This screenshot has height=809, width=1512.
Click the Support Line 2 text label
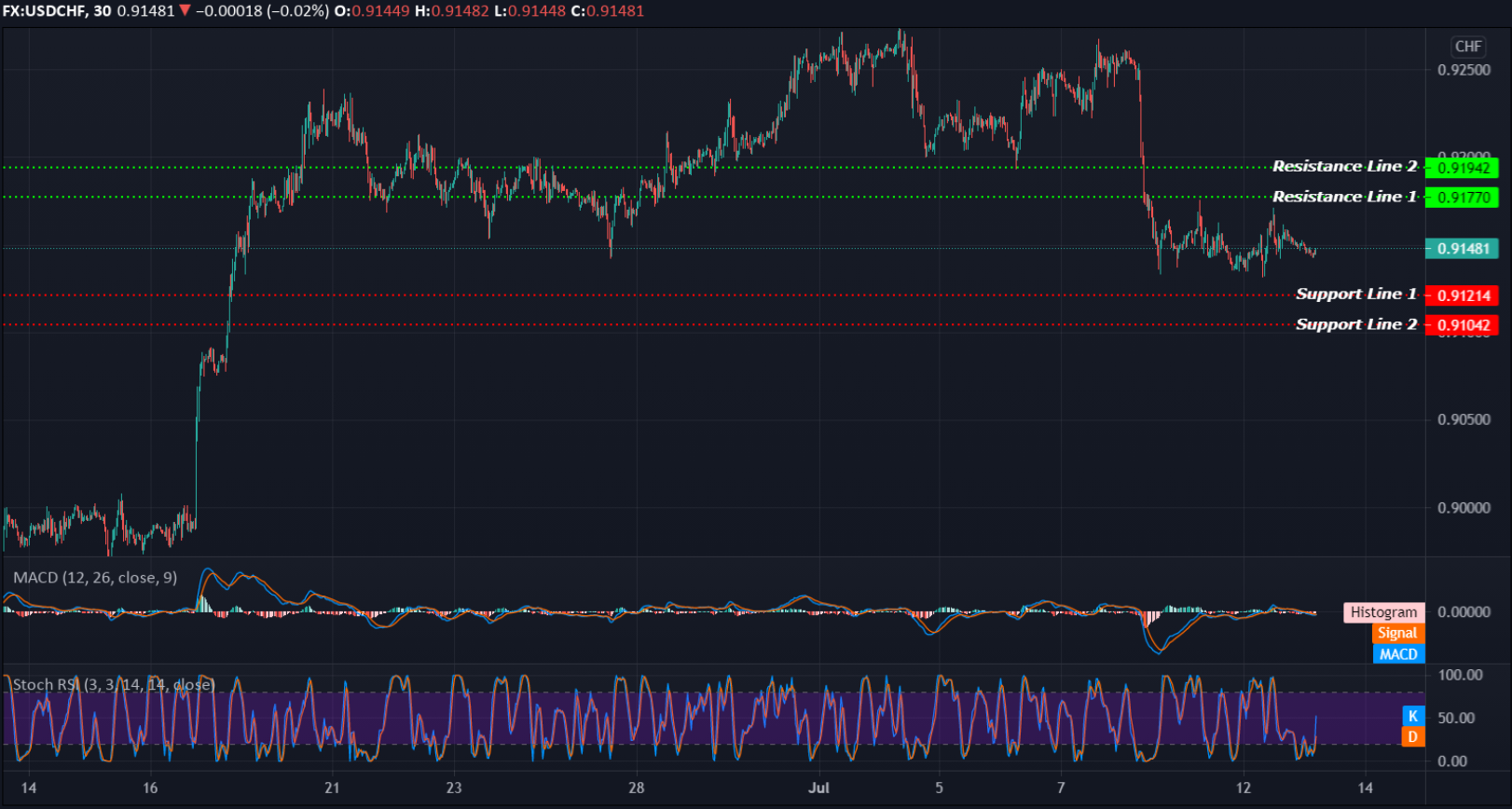click(x=1356, y=324)
